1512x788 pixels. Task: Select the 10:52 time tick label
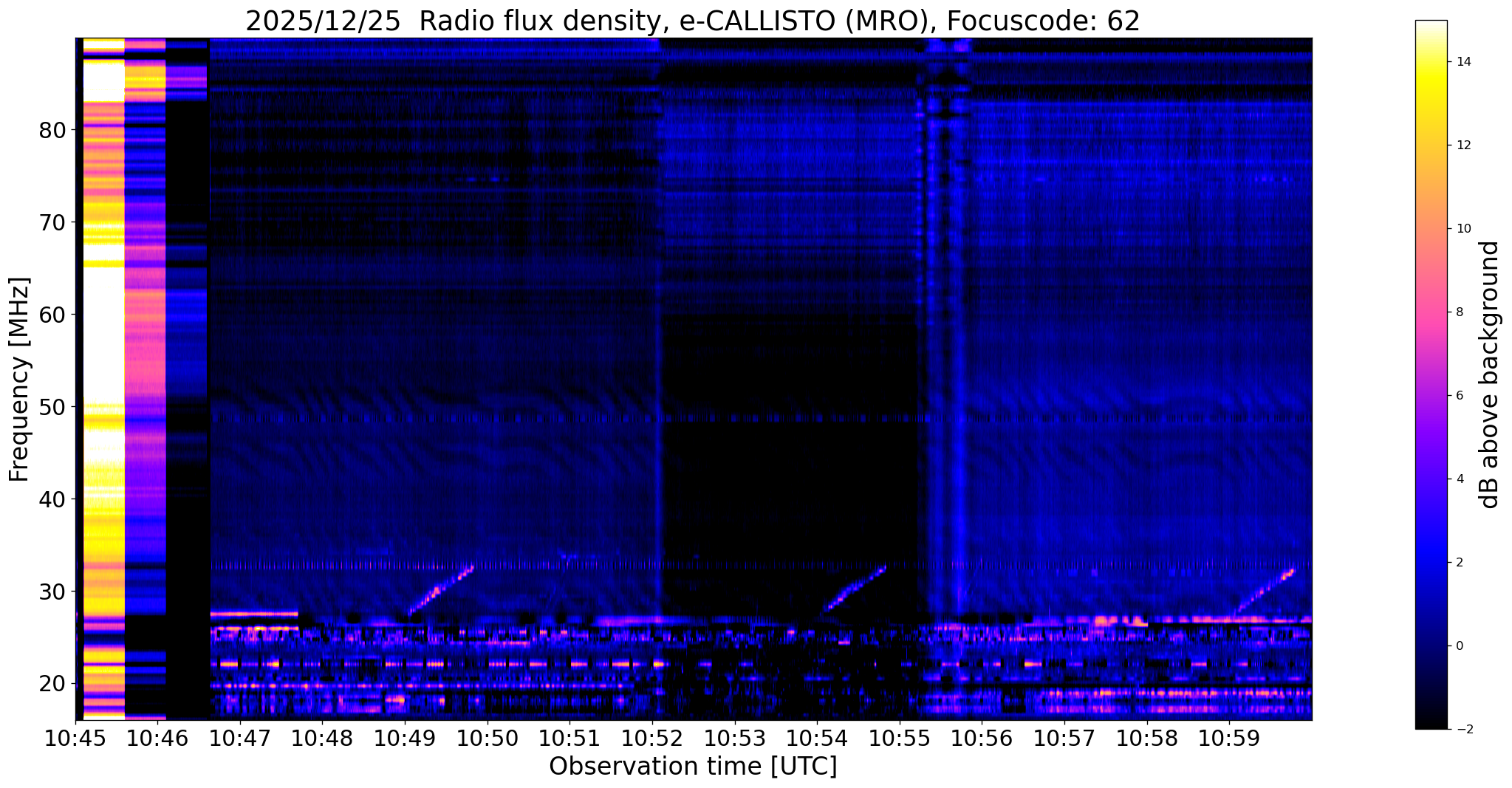point(652,739)
